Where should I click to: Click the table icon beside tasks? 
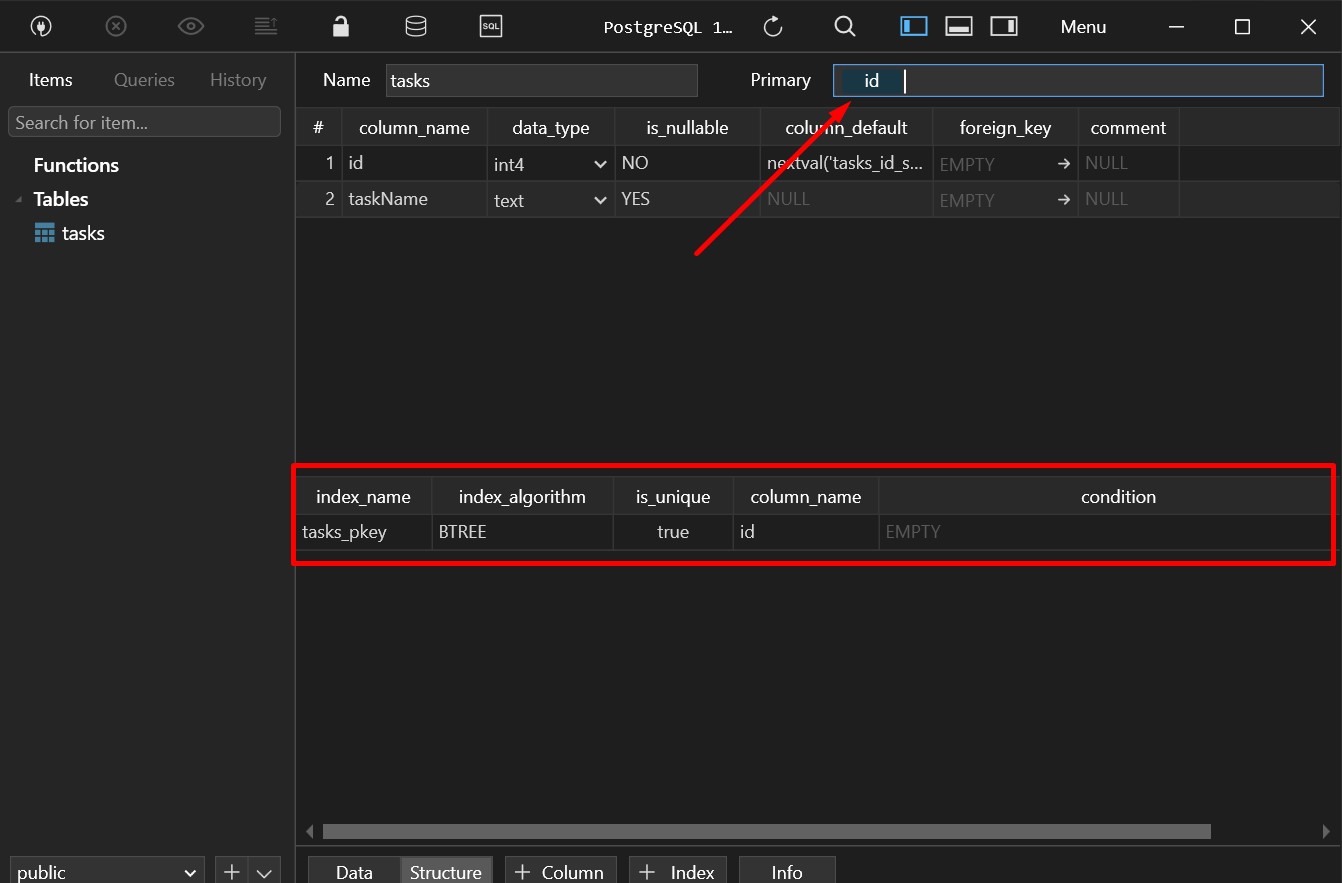click(x=45, y=233)
